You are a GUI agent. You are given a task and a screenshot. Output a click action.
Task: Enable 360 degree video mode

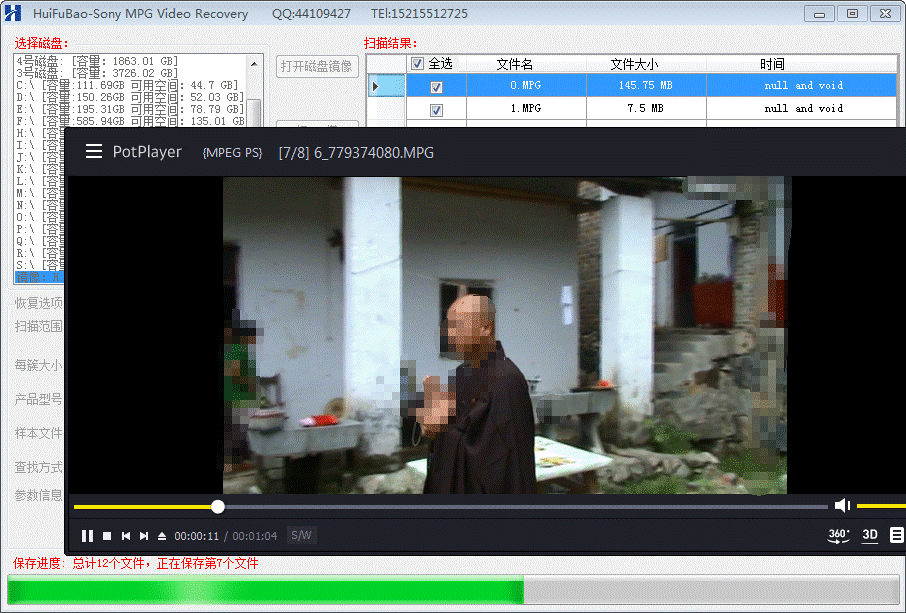[x=839, y=535]
